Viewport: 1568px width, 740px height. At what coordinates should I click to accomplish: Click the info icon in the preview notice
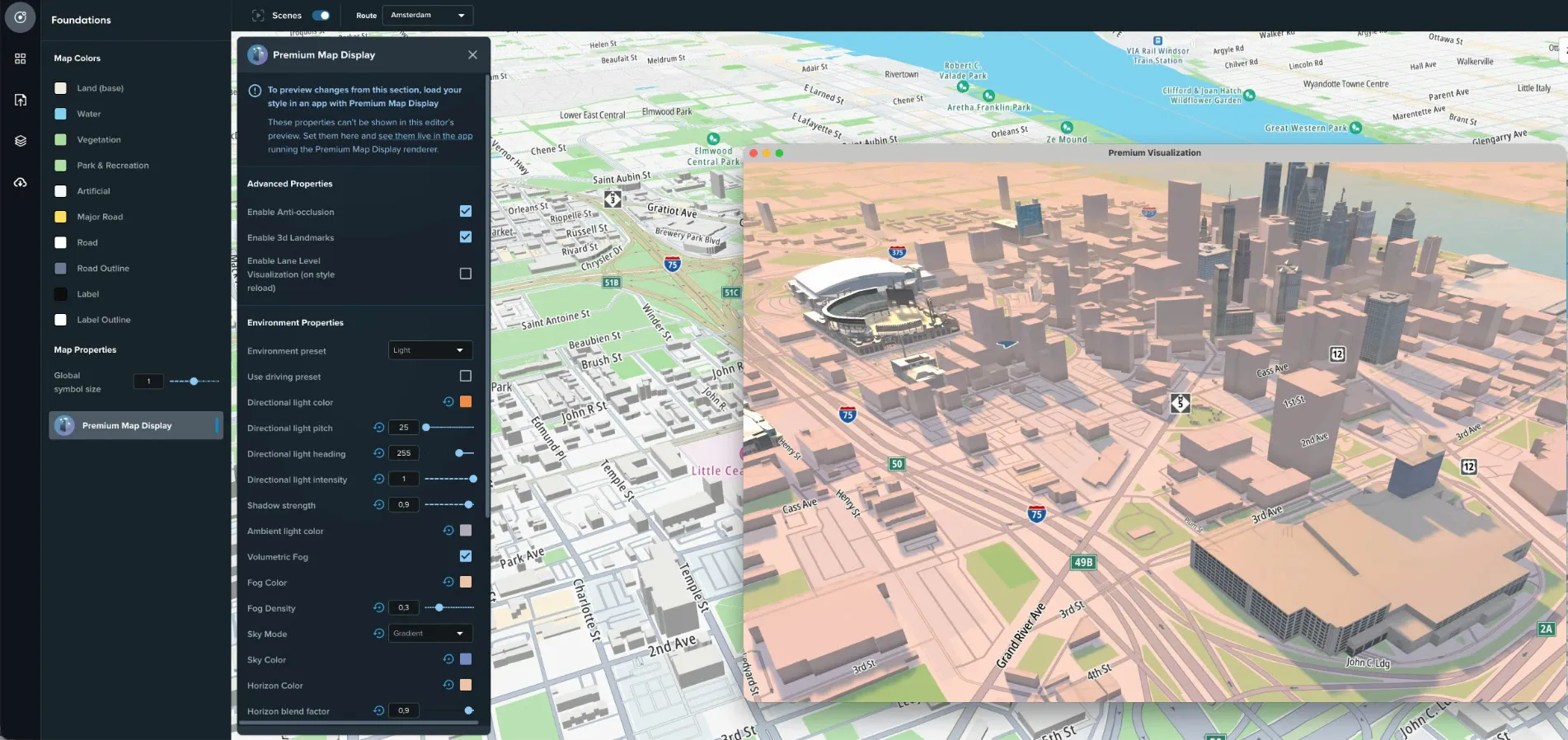[255, 91]
